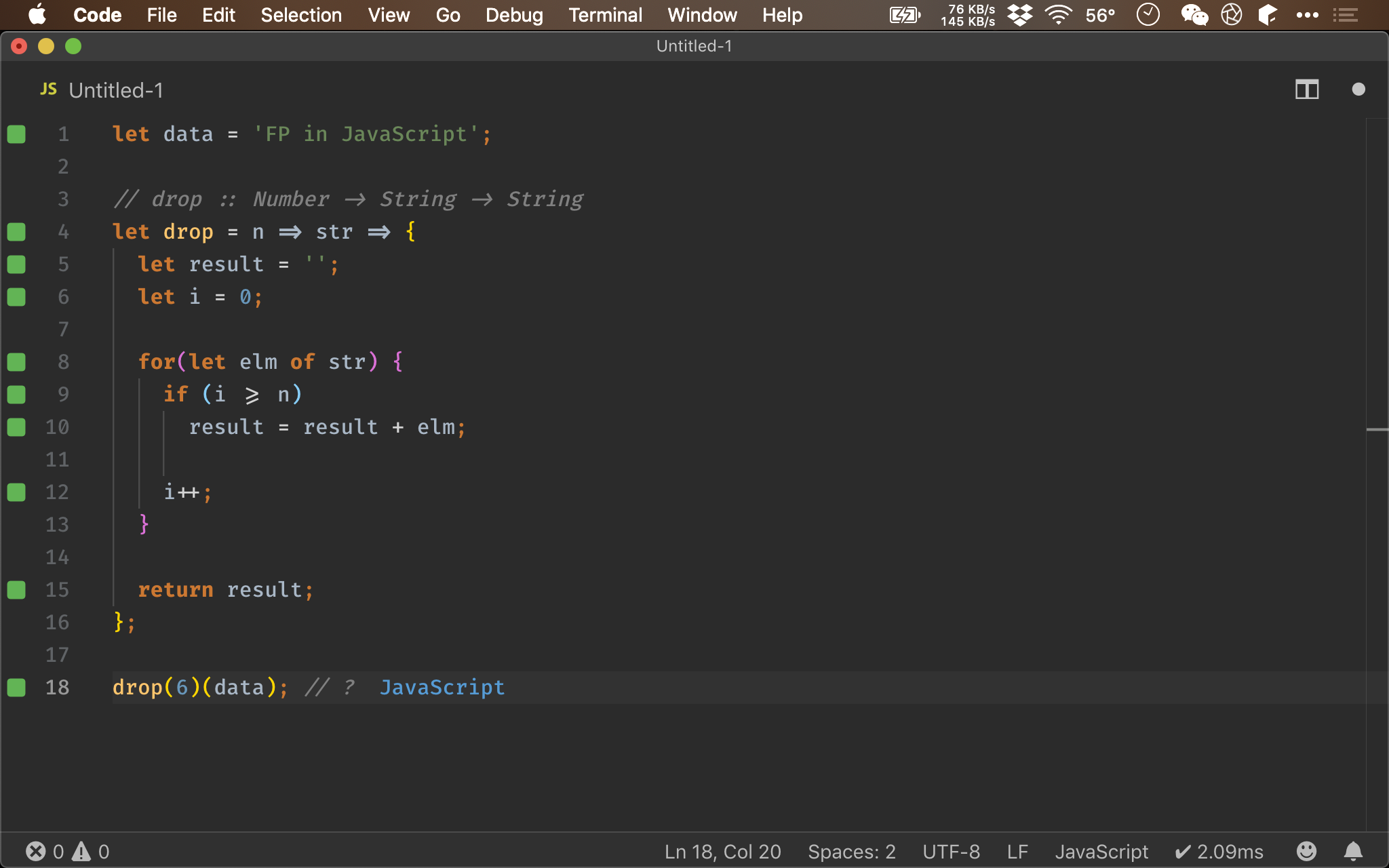Screen dimensions: 1389x868
Task: Open the Notification Center list icon
Action: coord(1345,14)
